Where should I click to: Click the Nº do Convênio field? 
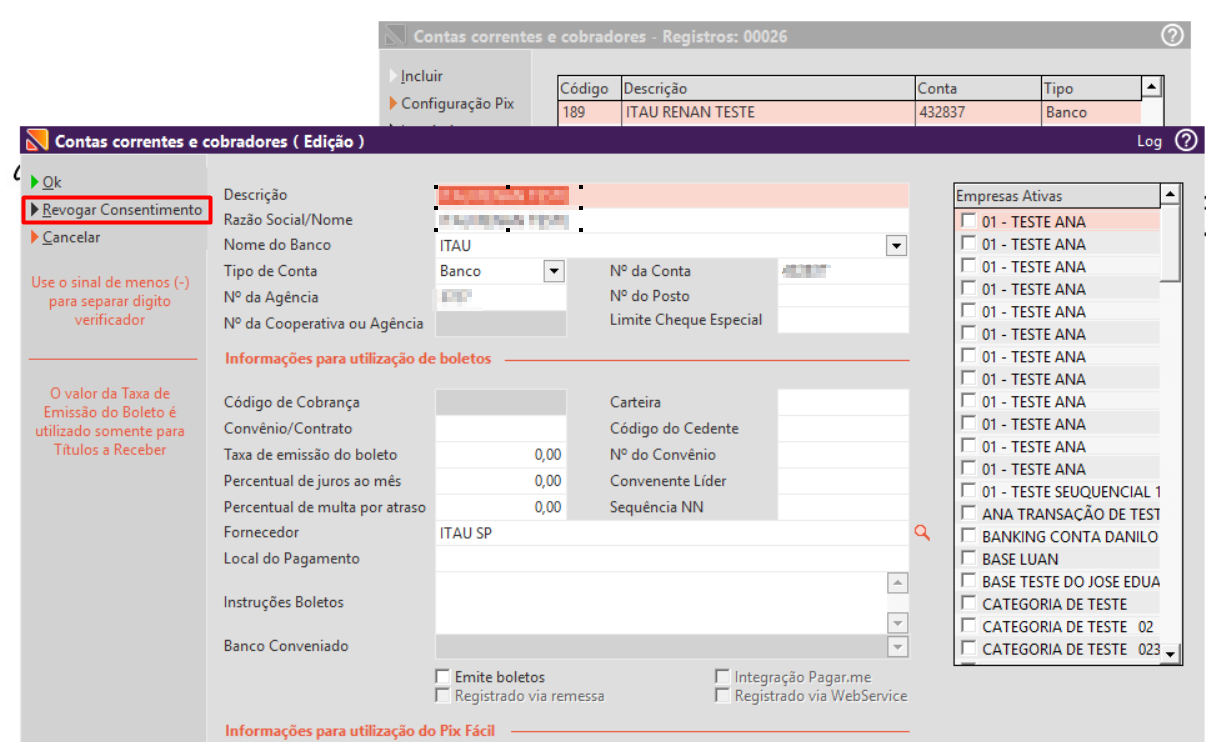click(x=843, y=454)
